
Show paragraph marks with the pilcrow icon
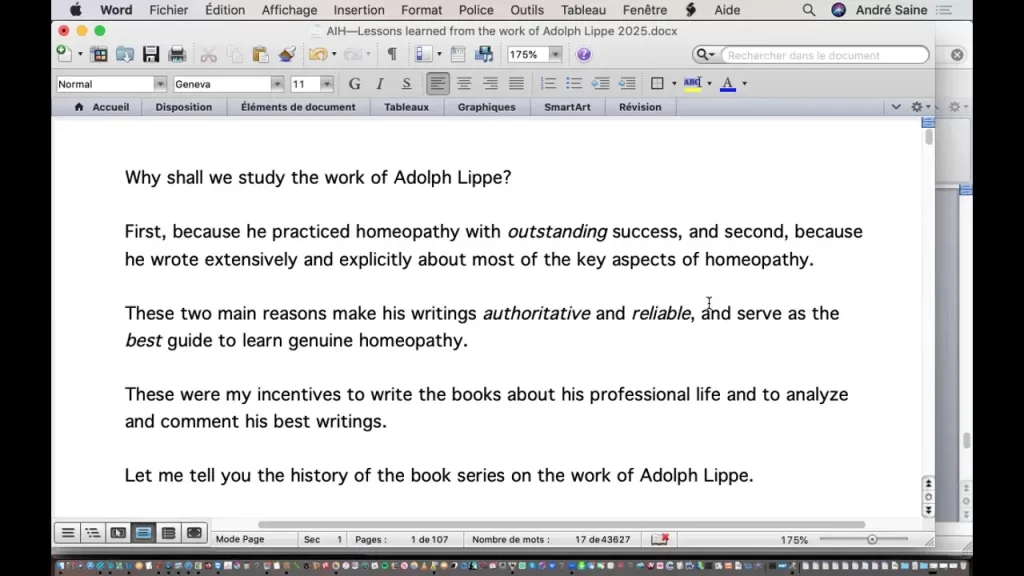click(392, 55)
